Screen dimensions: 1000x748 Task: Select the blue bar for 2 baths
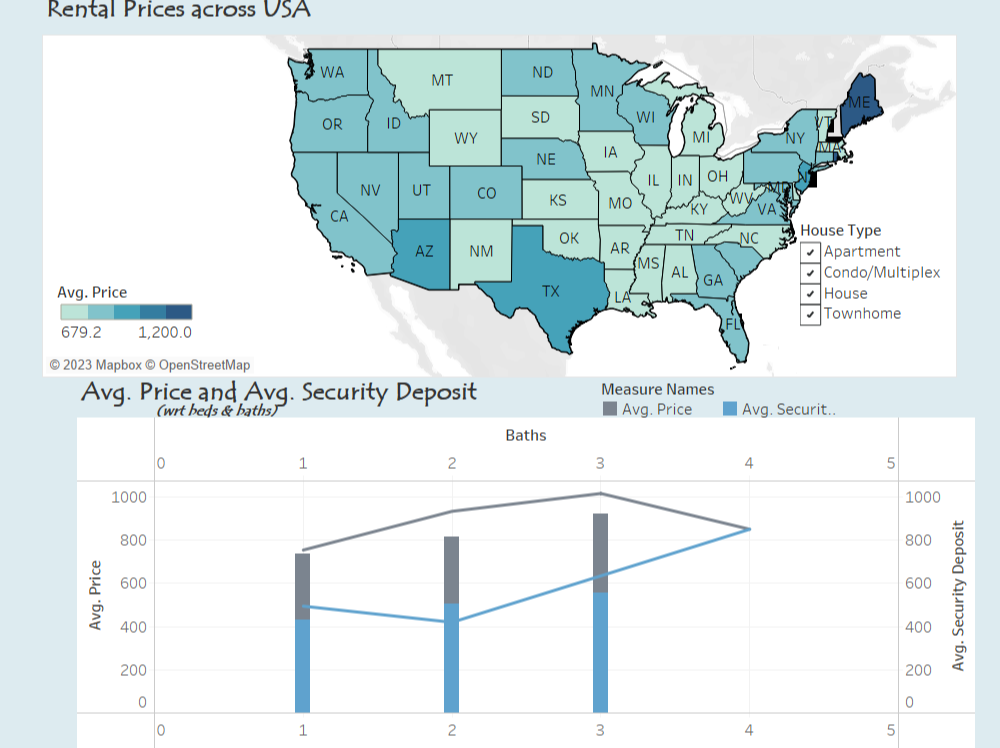pyautogui.click(x=452, y=658)
